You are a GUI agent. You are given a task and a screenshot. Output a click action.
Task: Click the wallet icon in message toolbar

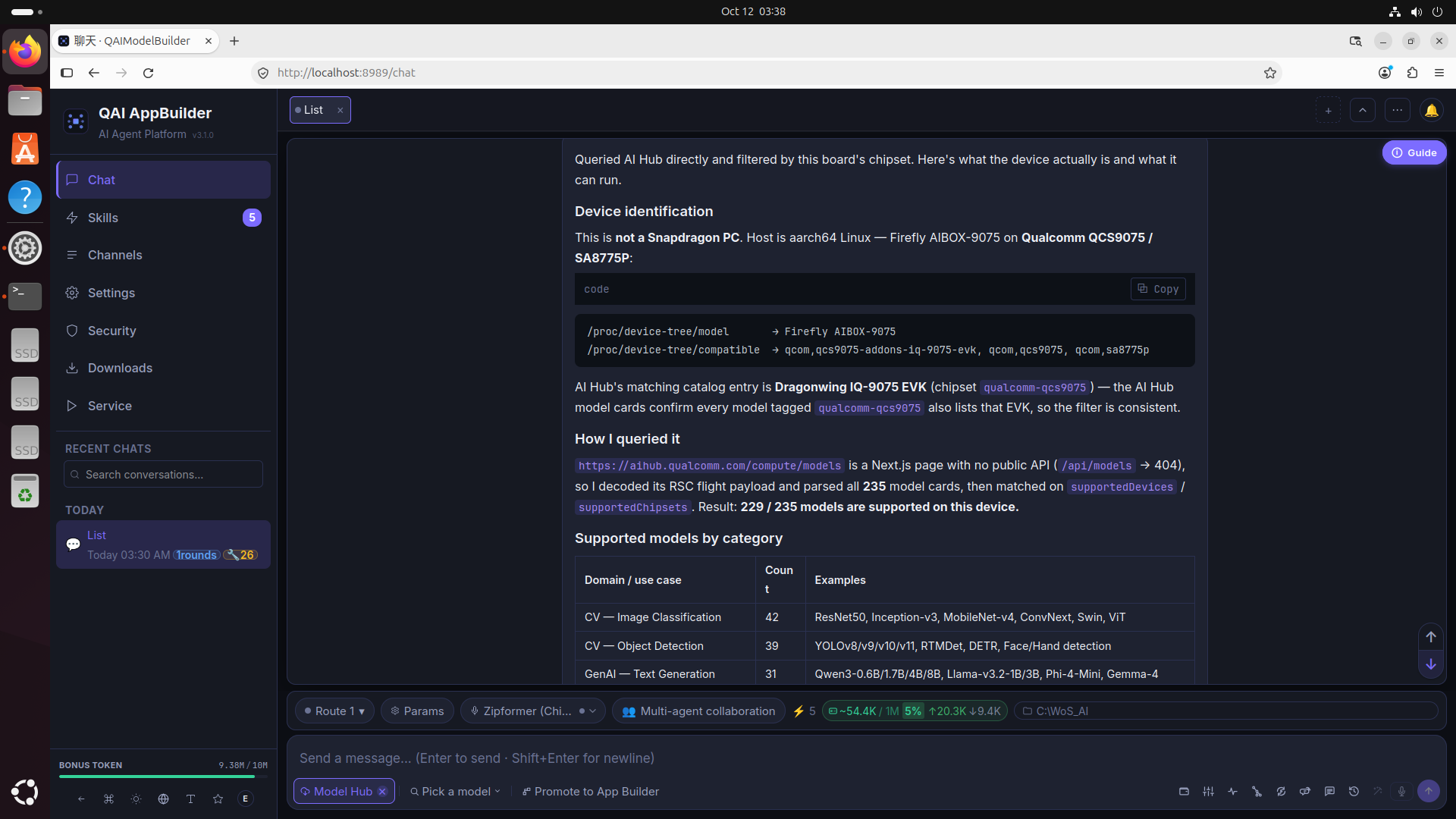[1184, 792]
